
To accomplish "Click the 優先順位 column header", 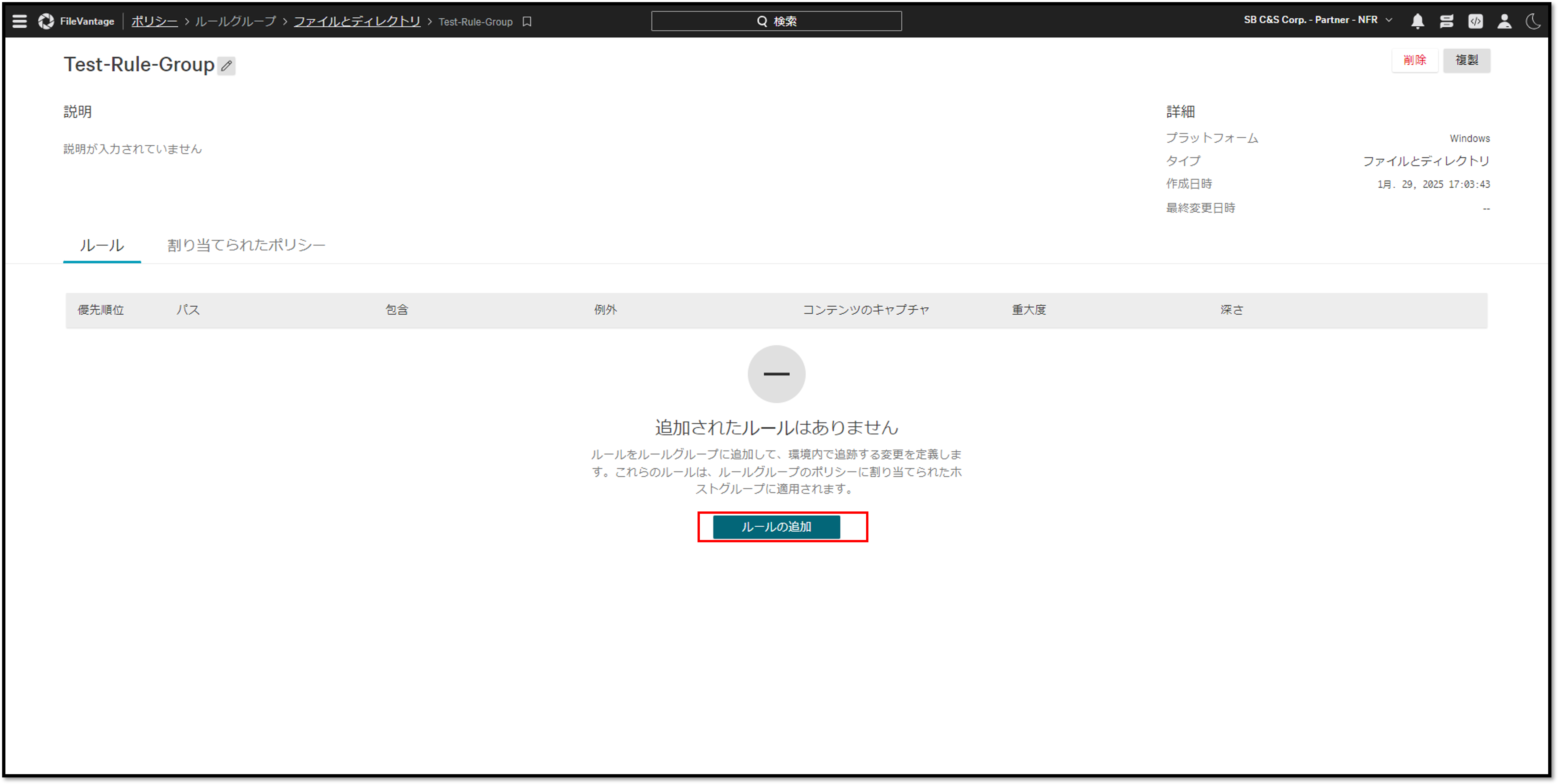I will [x=100, y=310].
